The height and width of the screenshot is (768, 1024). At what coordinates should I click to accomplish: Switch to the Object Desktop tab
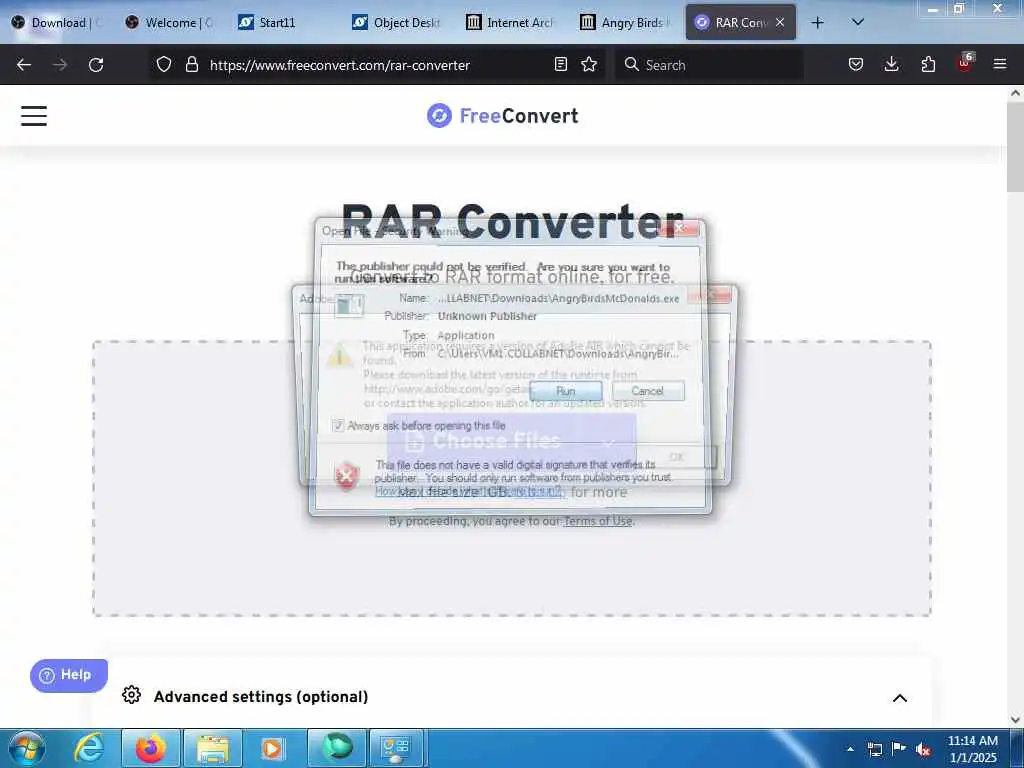point(398,23)
